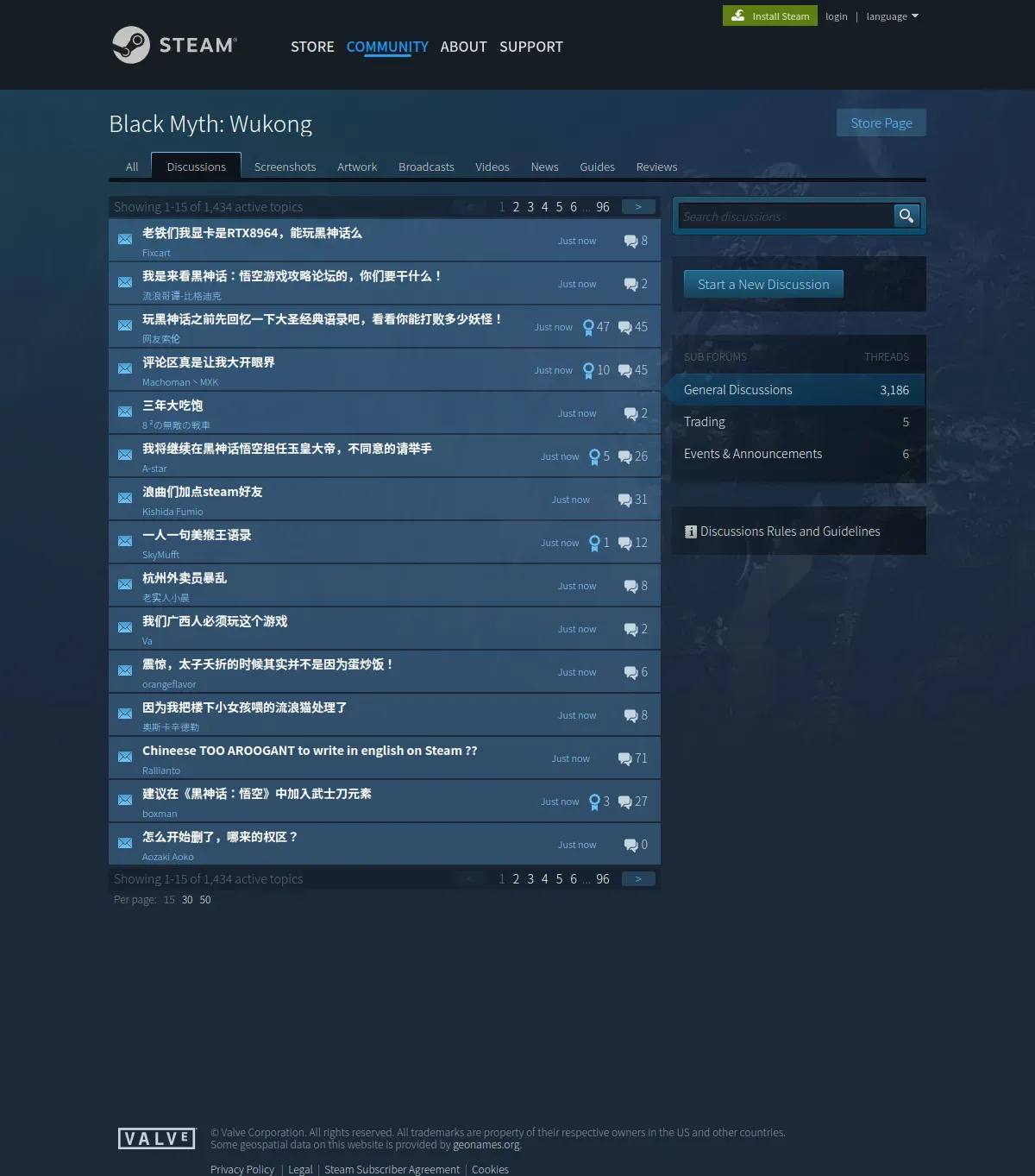Switch to the Screenshots tab
1035x1176 pixels.
pyautogui.click(x=285, y=167)
